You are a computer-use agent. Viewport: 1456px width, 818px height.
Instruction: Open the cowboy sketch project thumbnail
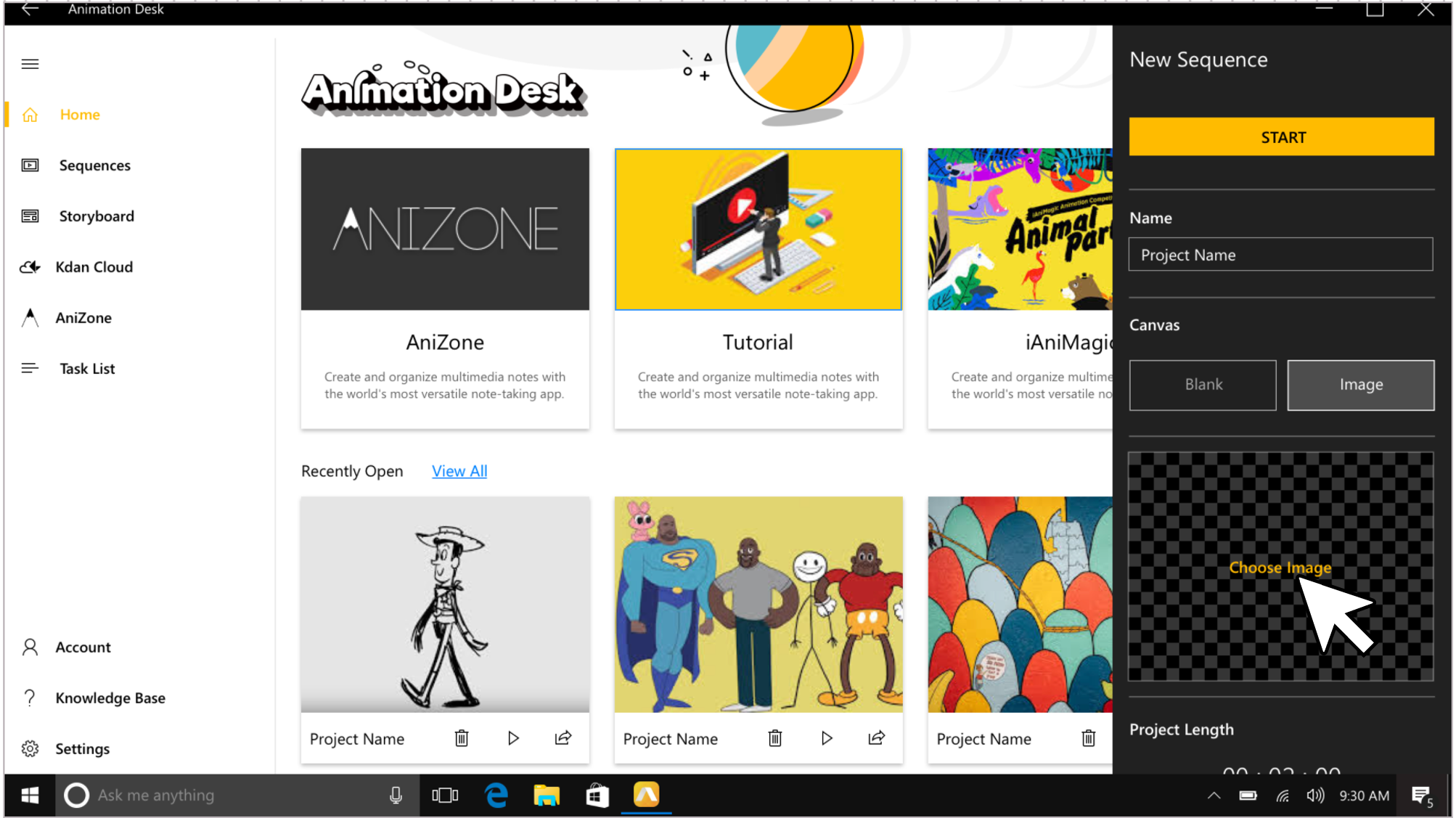pyautogui.click(x=445, y=604)
